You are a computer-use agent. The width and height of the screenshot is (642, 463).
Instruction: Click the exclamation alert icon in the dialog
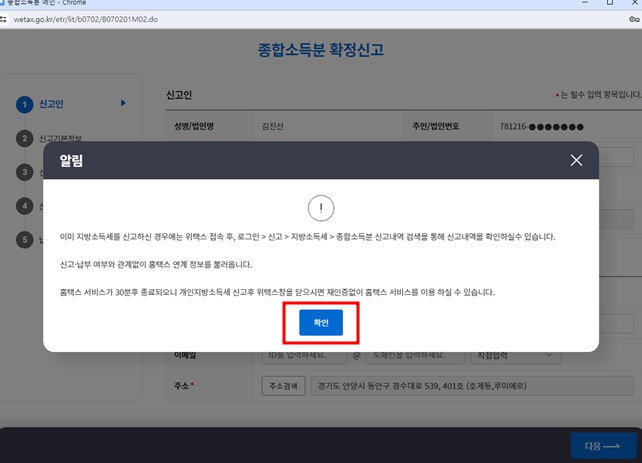[x=321, y=208]
